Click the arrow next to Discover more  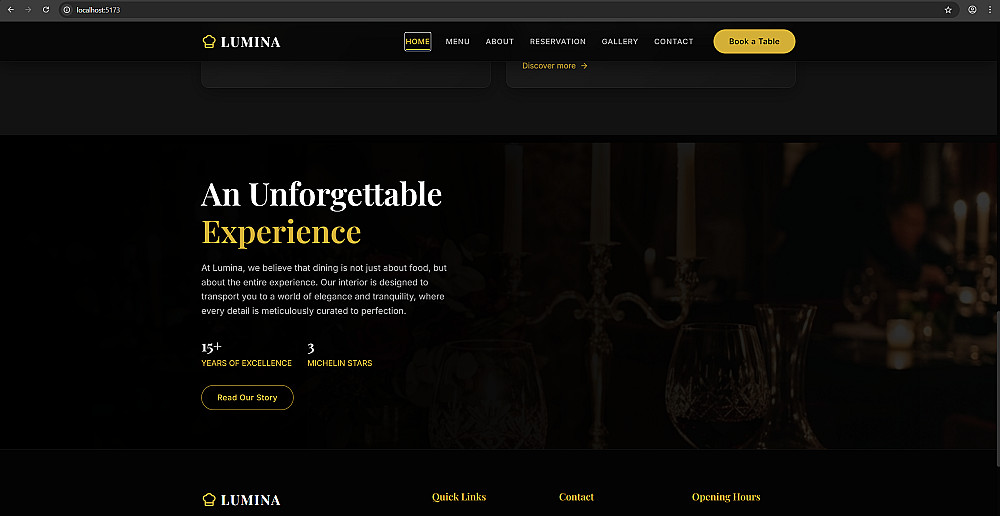coord(584,66)
